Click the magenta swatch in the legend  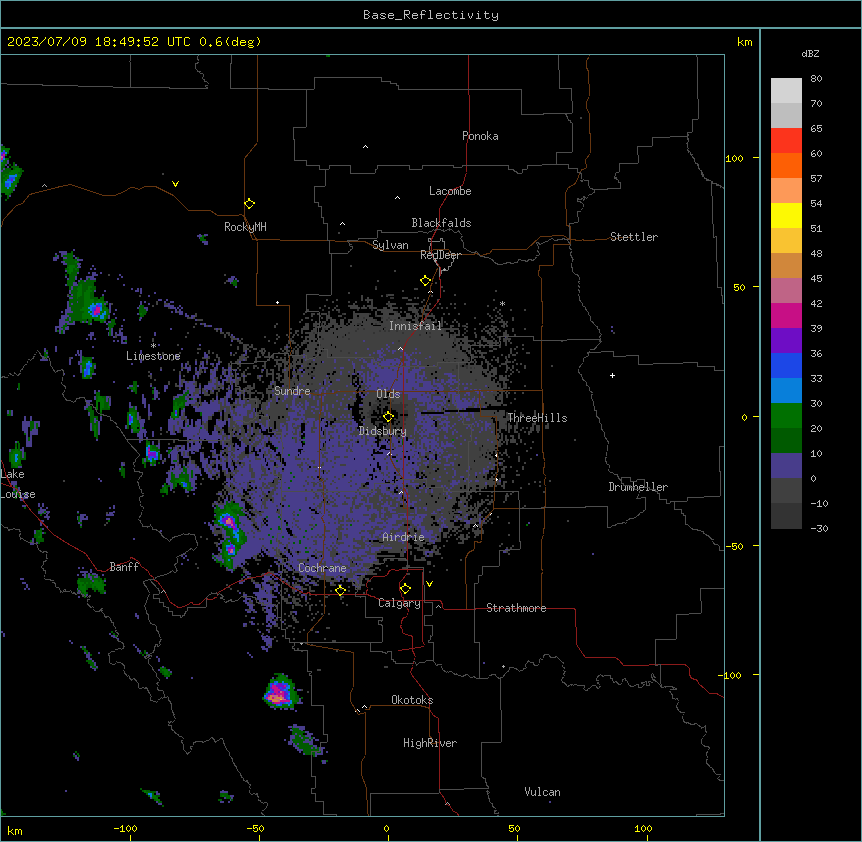[786, 315]
